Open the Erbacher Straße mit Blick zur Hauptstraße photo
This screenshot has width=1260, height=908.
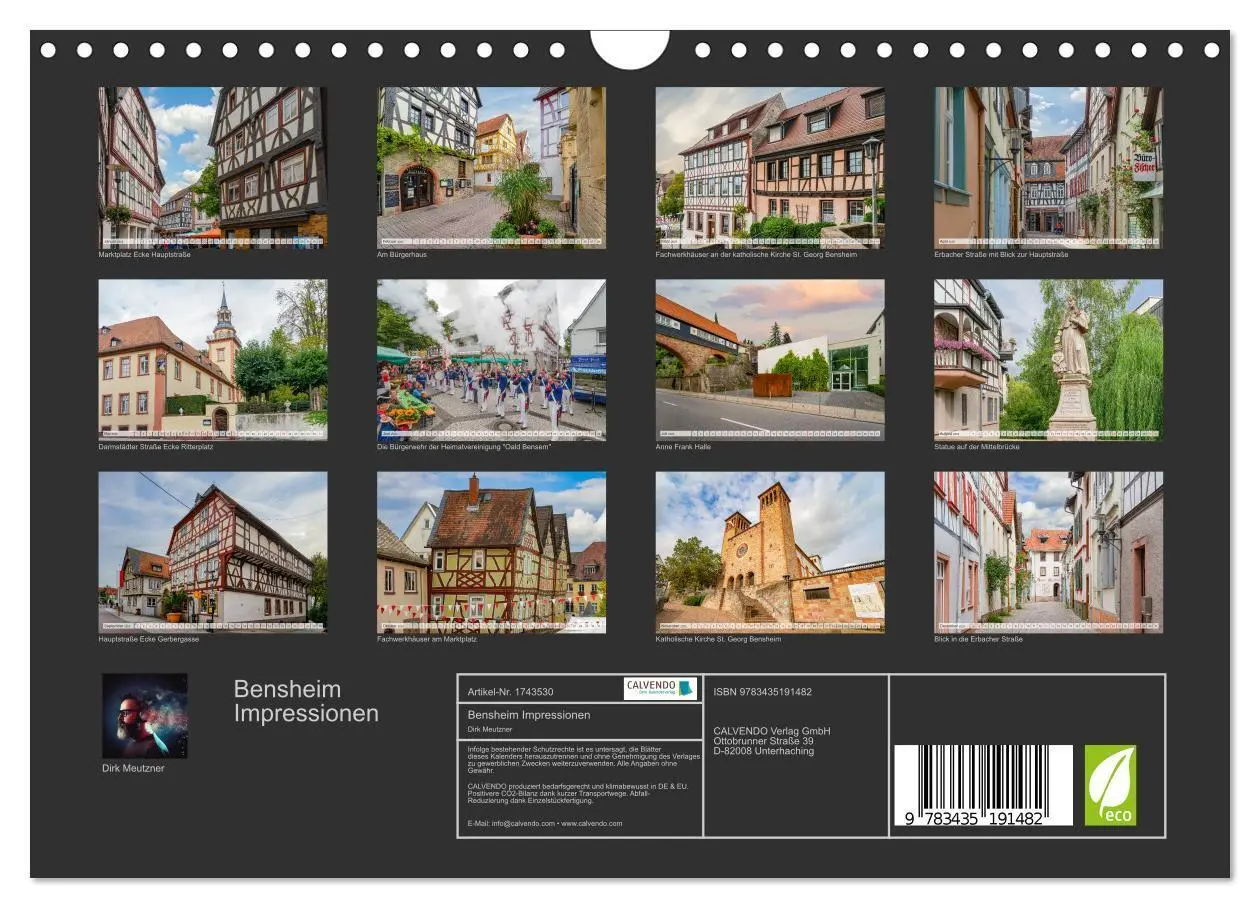(x=1049, y=167)
